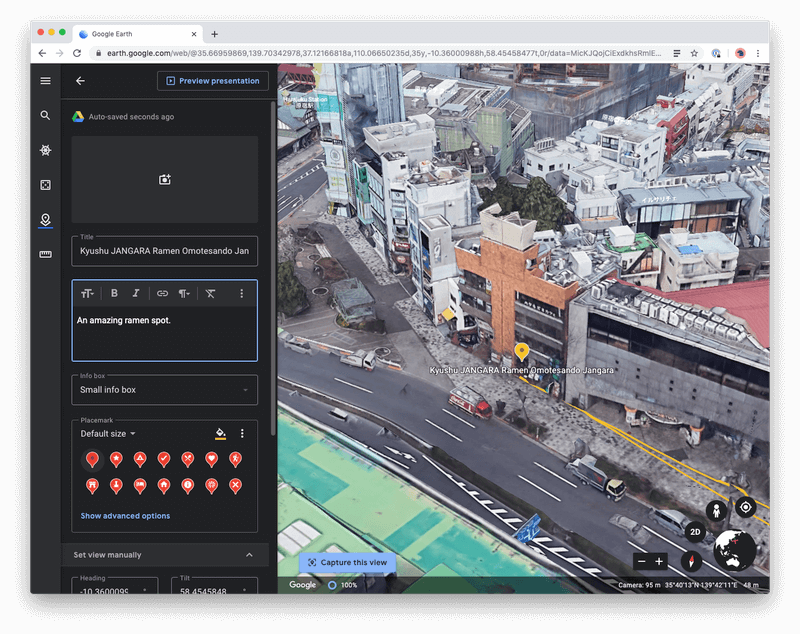Select the Measure ruler tool in sidebar

(x=45, y=255)
